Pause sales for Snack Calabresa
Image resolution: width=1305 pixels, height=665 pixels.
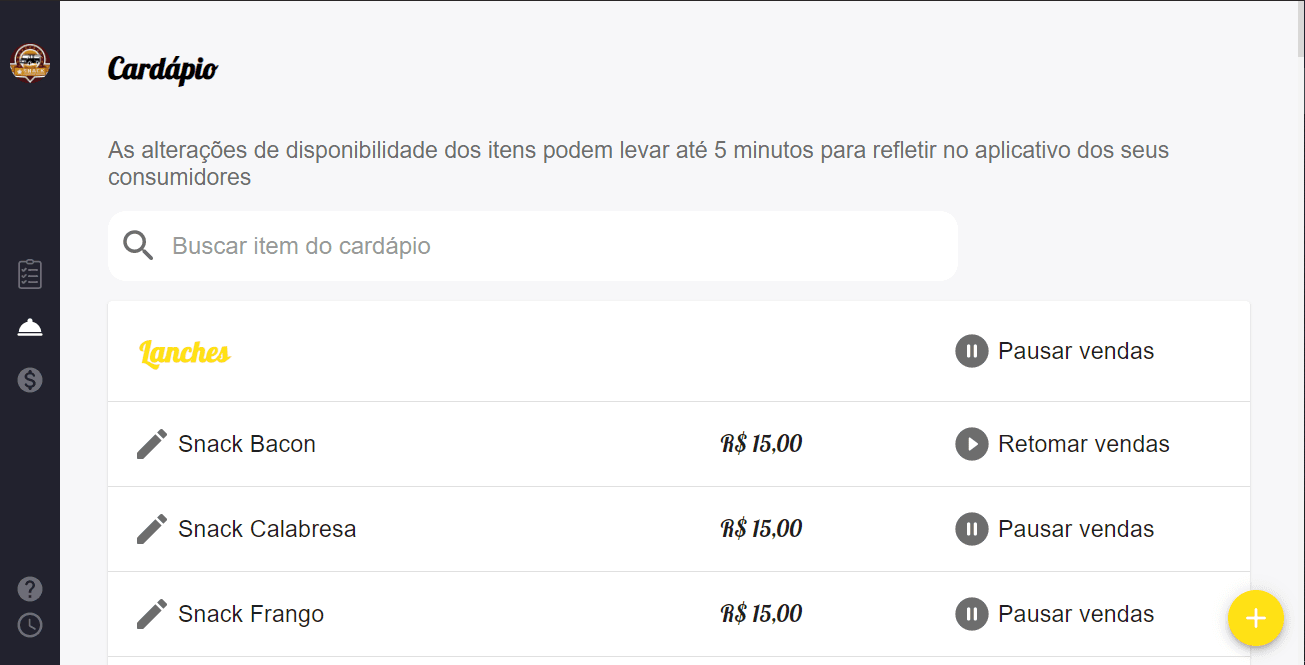(x=1055, y=529)
